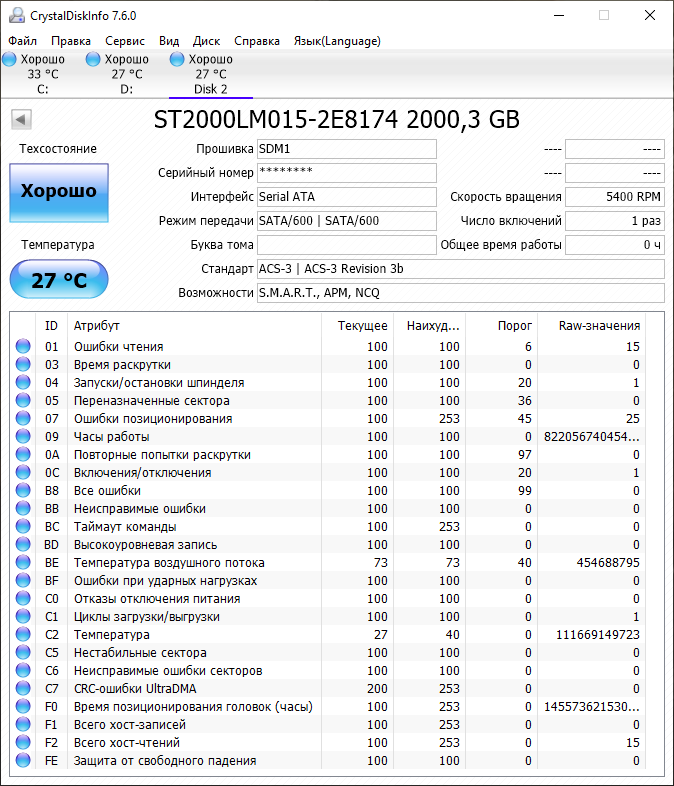
Task: Click the Возможности S.M.A.R.T., APM, NCQ field
Action: pos(461,293)
